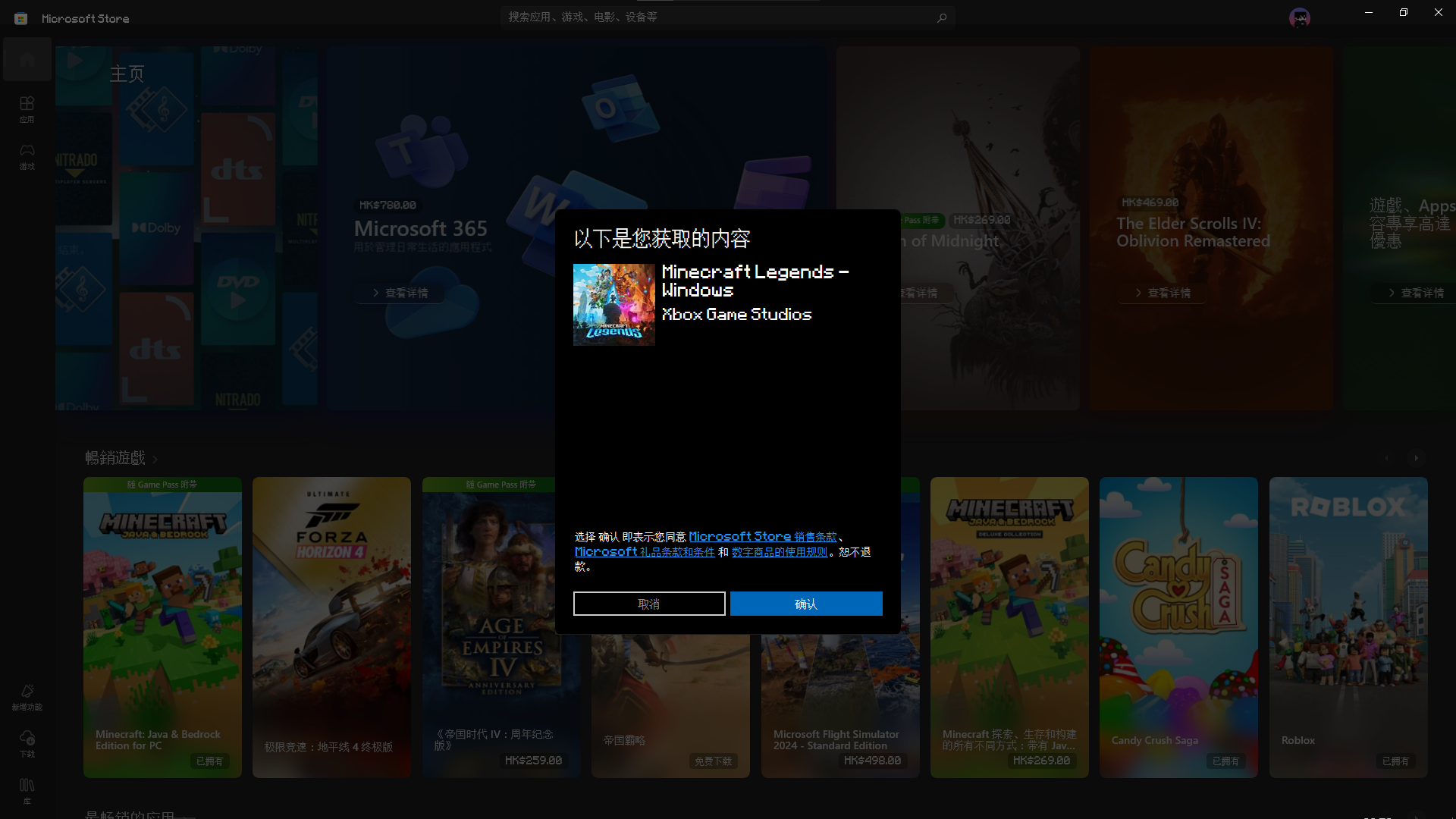
Task: Click the Microsoft Store logo icon
Action: tap(21, 18)
